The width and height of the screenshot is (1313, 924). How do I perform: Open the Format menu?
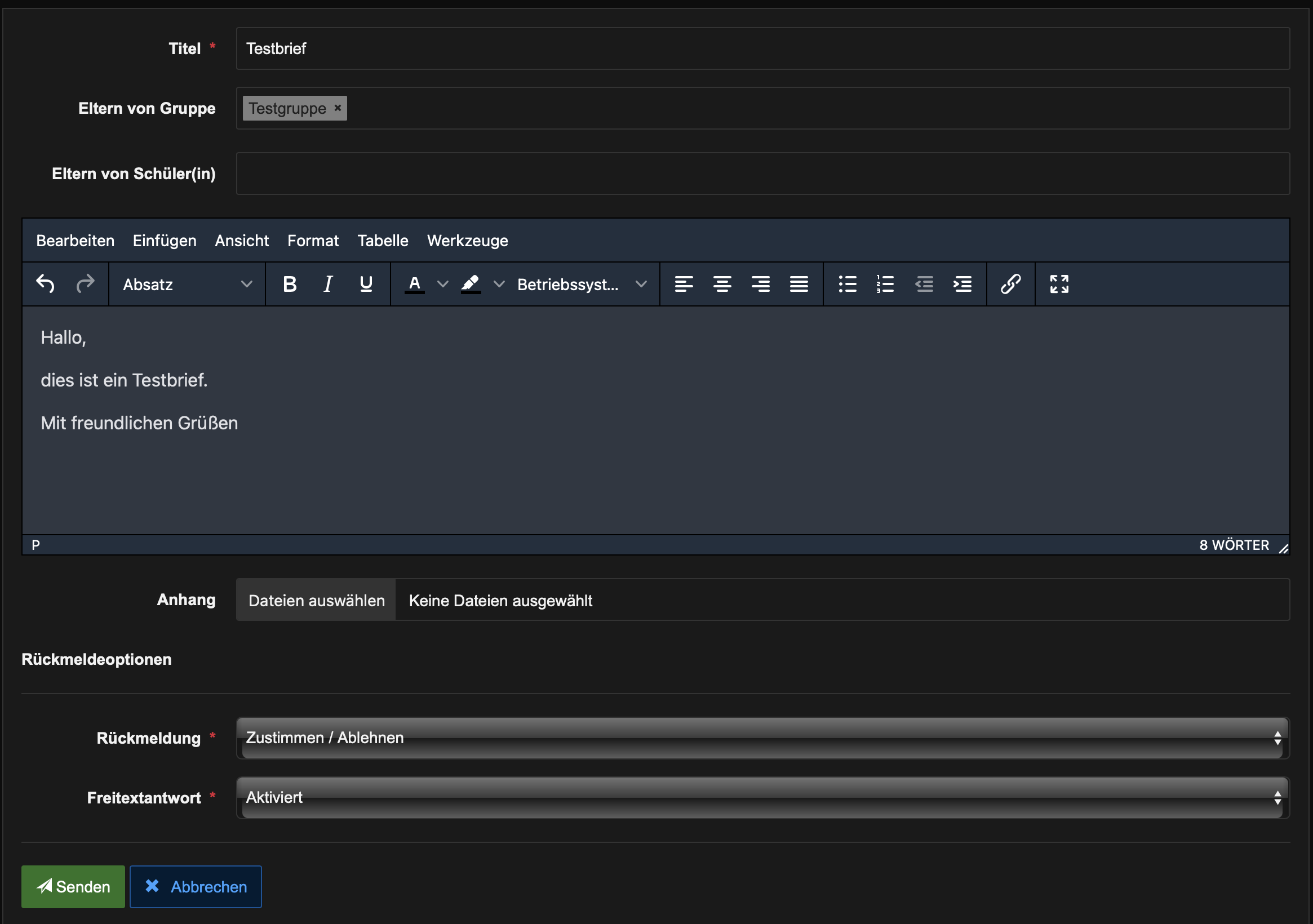pos(313,241)
